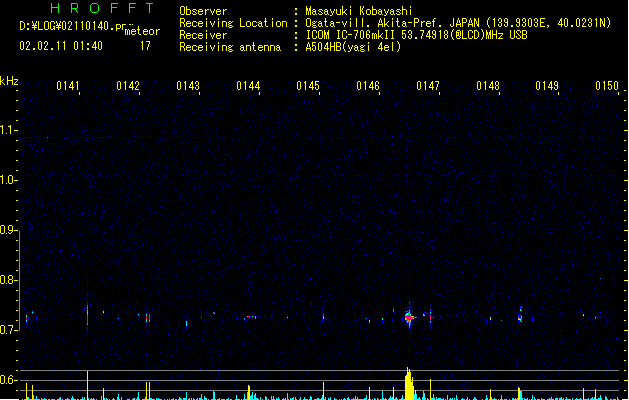
Task: Click the 0141 time label
Action: (68, 86)
